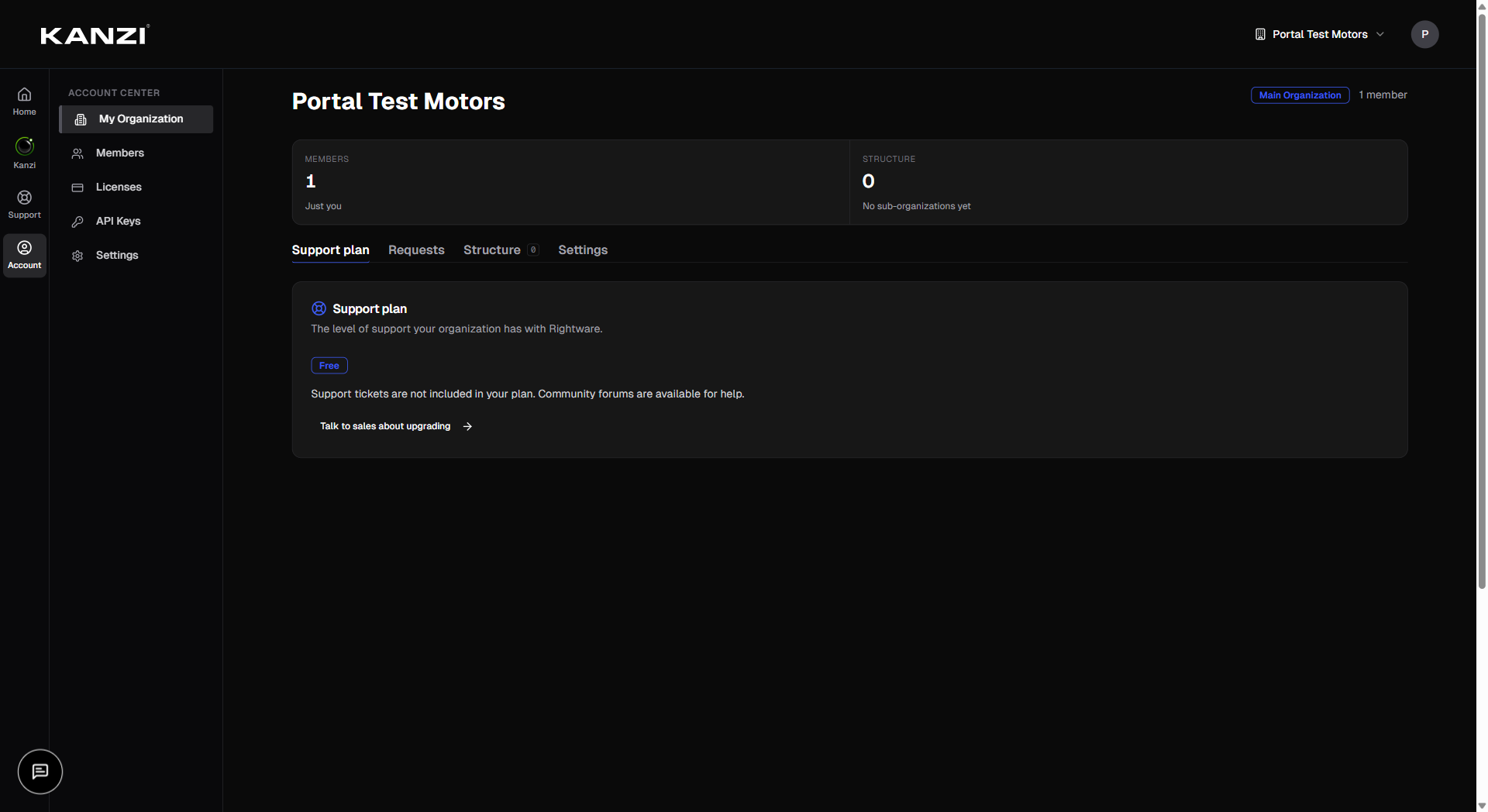Switch to the Requests tab
This screenshot has width=1488, height=812.
click(416, 249)
